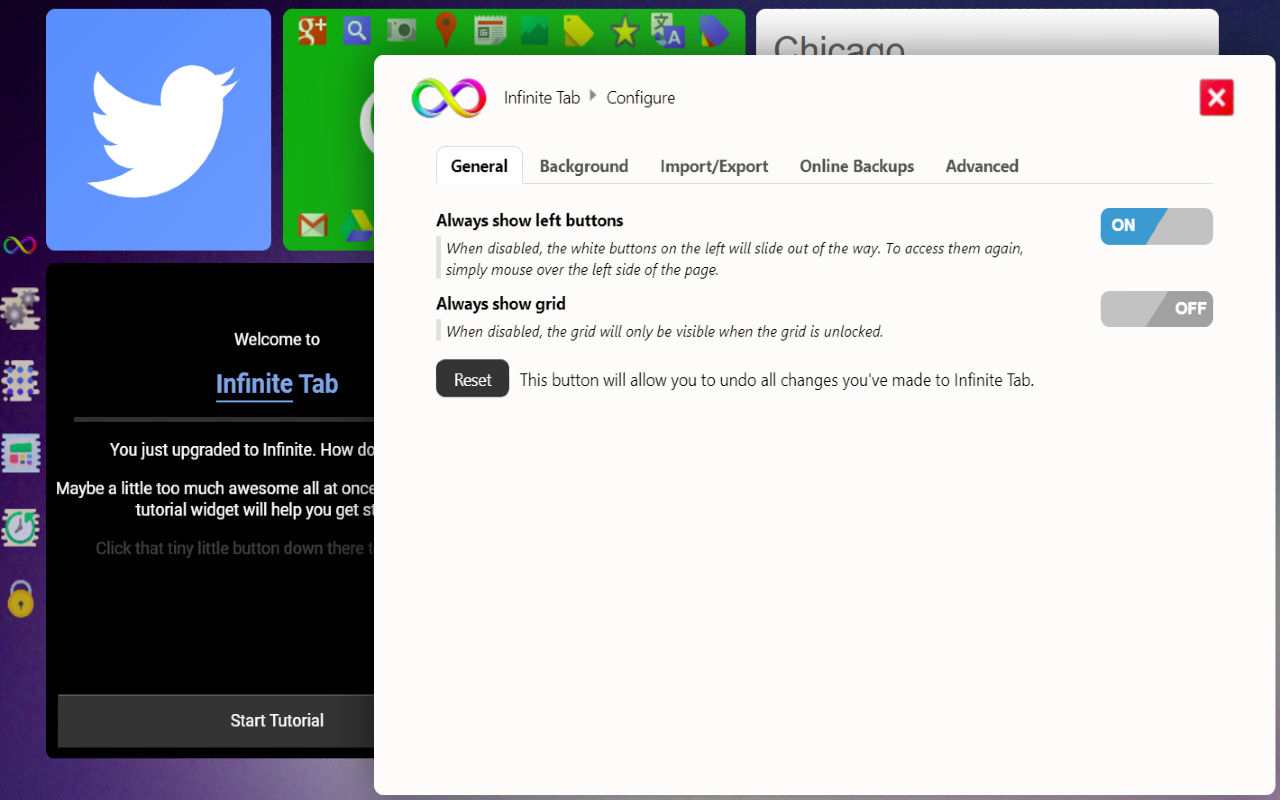Viewport: 1280px width, 800px height.
Task: Open the Advanced tab
Action: pyautogui.click(x=982, y=166)
